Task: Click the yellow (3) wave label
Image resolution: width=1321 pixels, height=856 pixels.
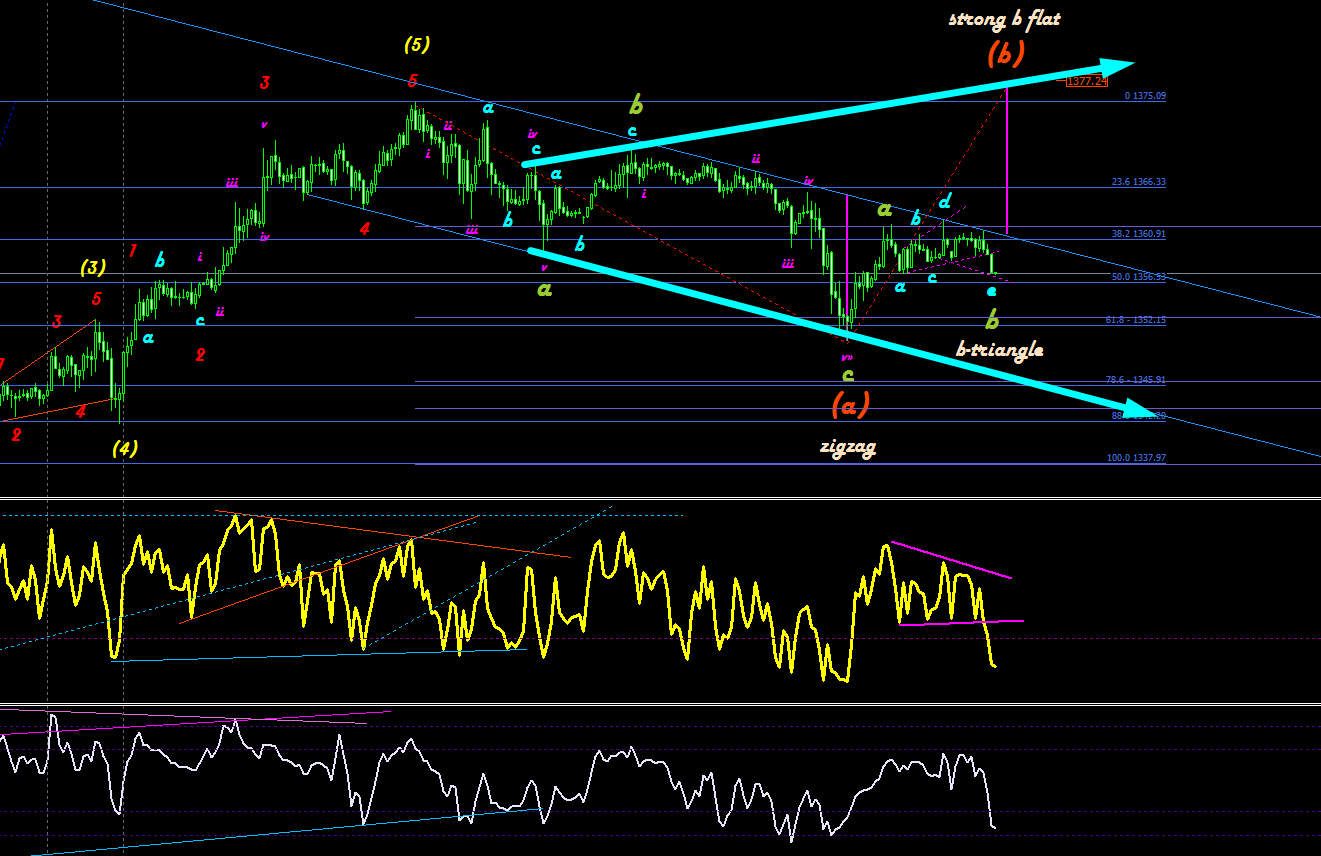Action: 94,267
